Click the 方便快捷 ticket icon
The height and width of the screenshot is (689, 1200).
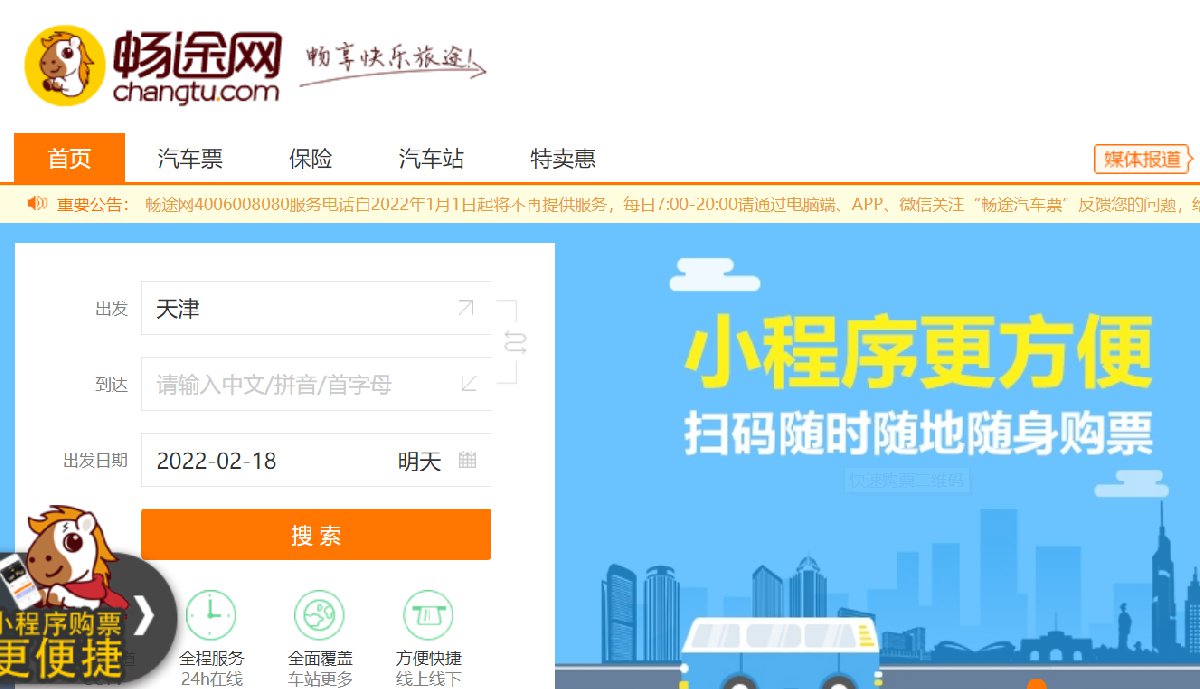pos(428,615)
